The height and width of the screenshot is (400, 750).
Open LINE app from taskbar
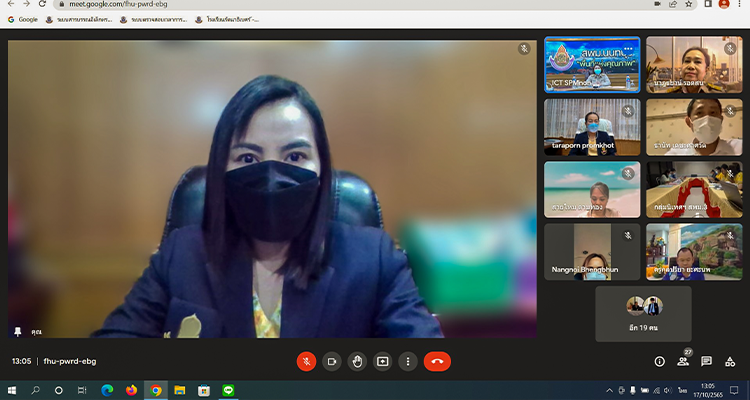(228, 390)
